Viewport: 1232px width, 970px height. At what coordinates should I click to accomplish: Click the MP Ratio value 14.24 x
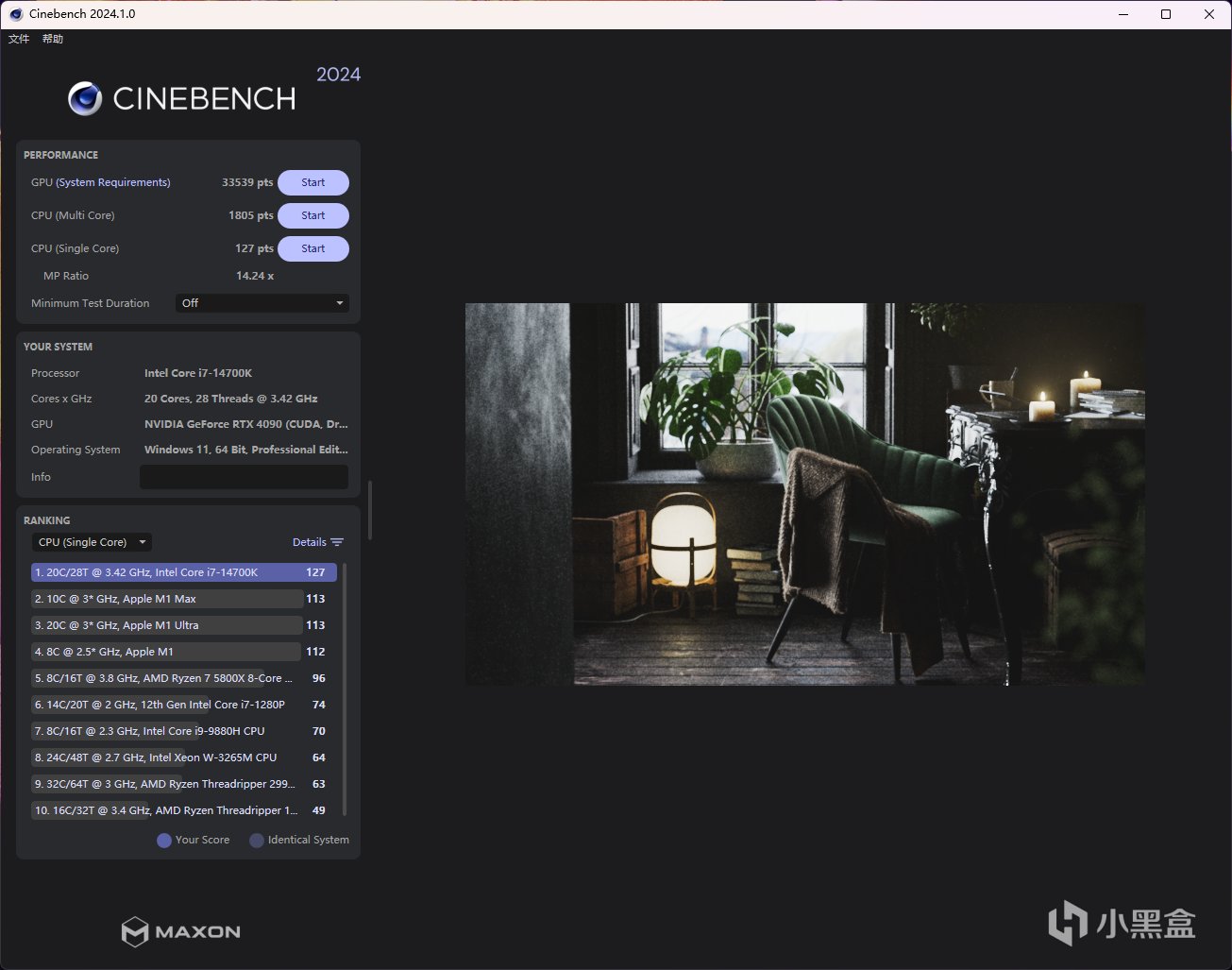click(255, 276)
